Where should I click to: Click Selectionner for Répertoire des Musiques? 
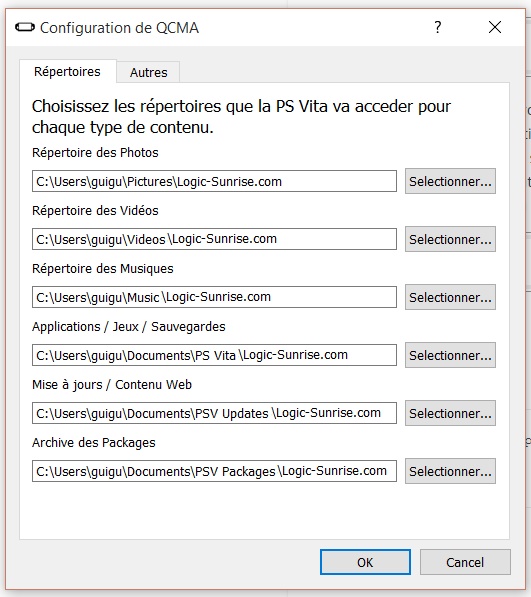point(450,297)
